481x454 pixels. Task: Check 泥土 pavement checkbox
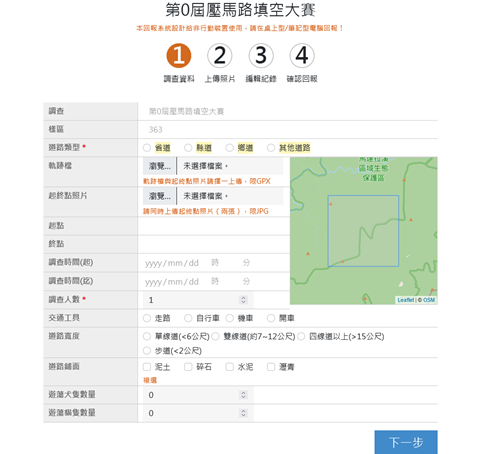[147, 367]
